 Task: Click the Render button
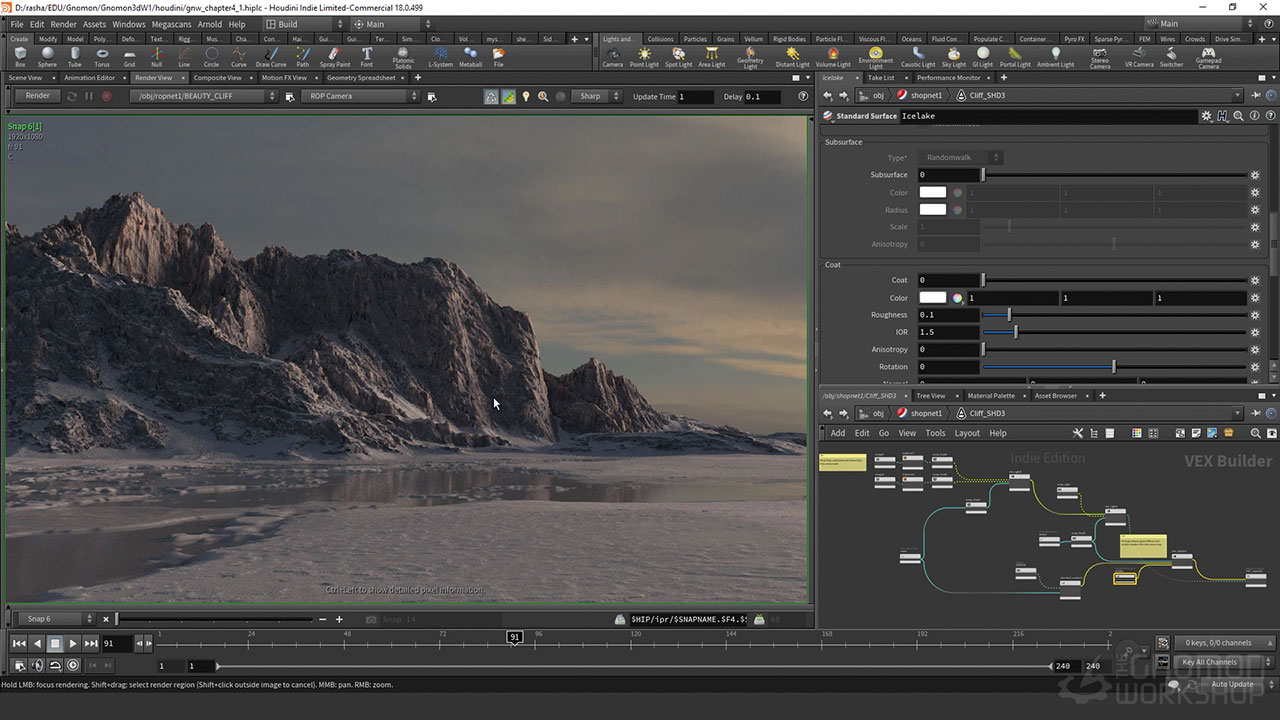37,96
